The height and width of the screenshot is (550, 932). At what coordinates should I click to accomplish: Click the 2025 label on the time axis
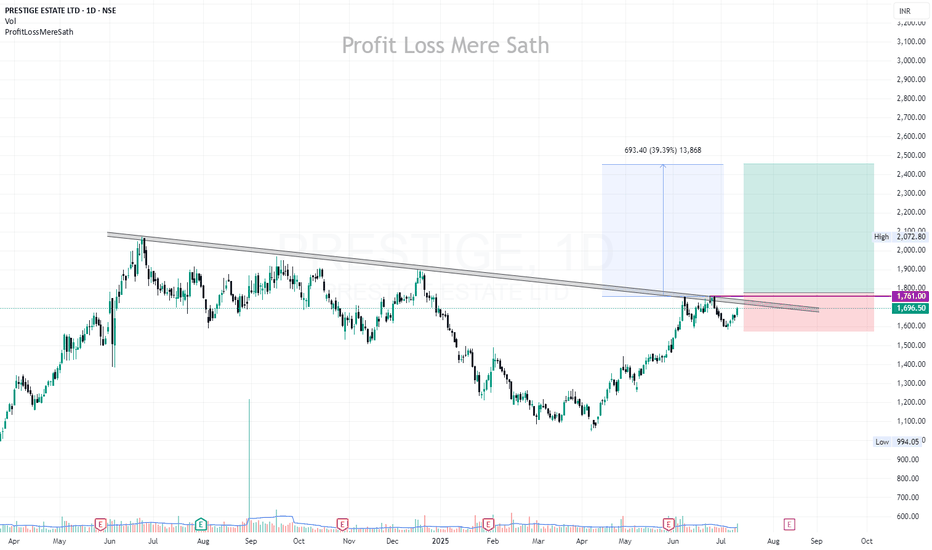click(440, 541)
